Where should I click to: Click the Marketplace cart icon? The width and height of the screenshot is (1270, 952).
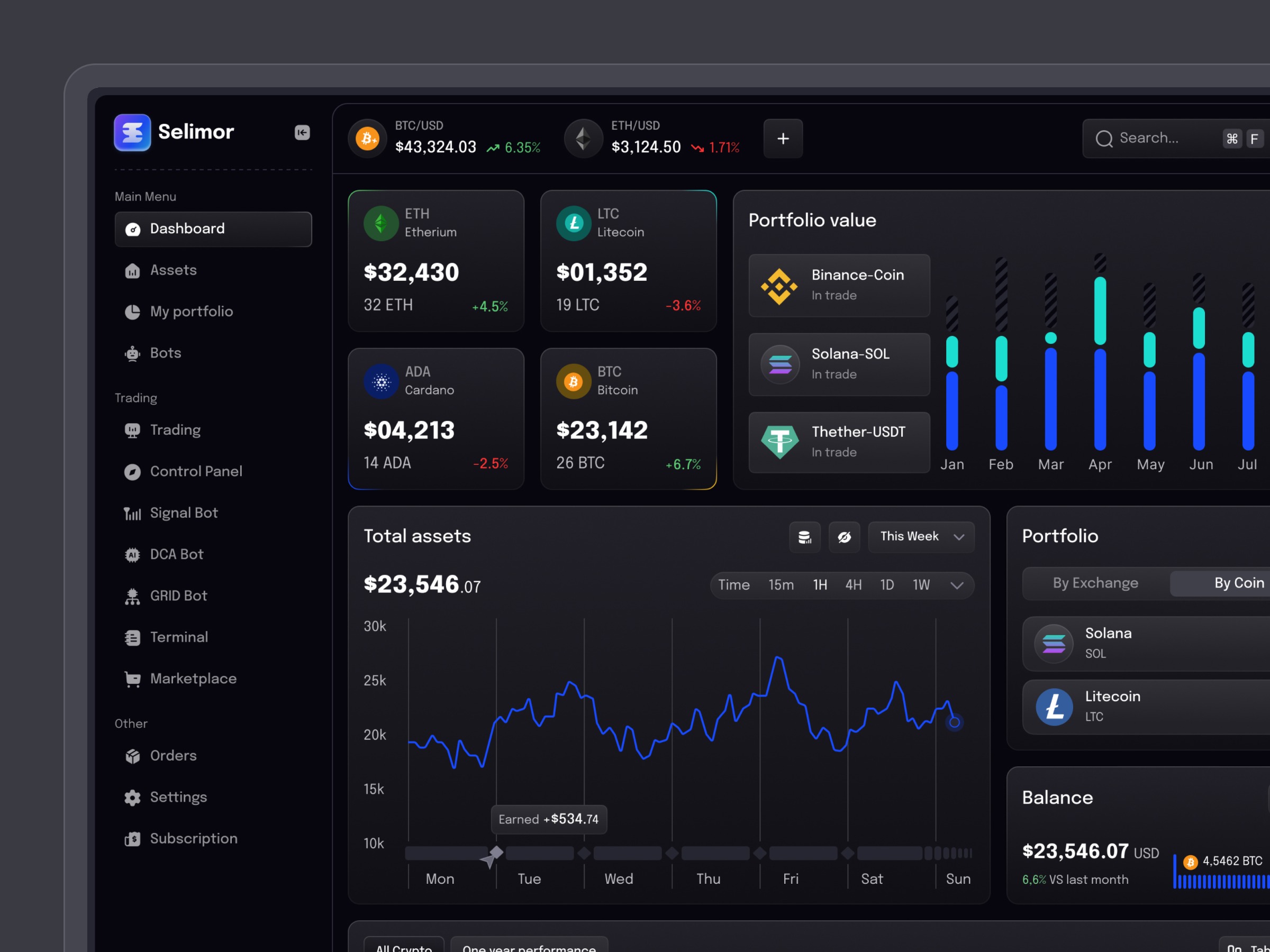(x=133, y=680)
